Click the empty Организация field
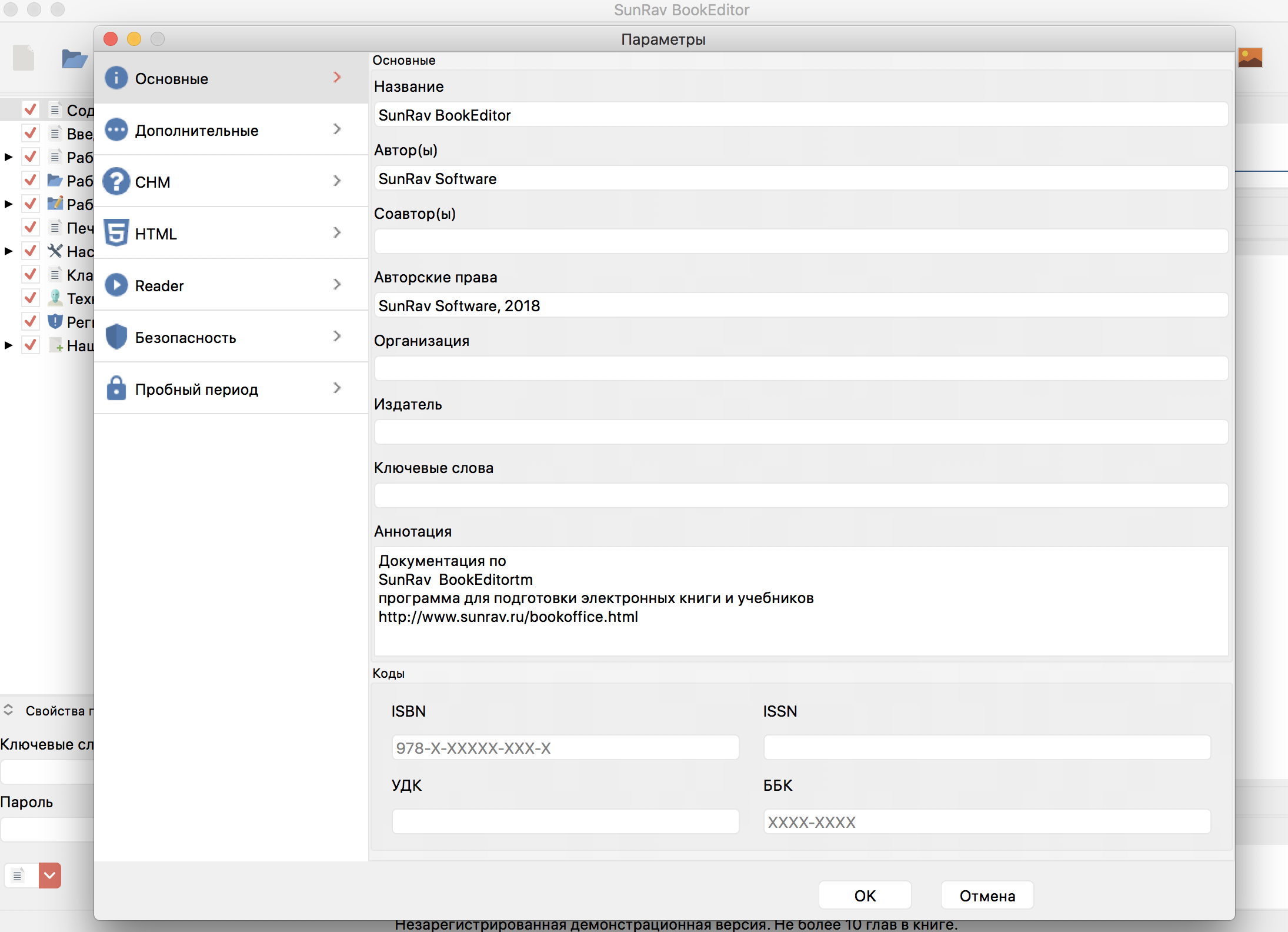Image resolution: width=1288 pixels, height=932 pixels. (x=801, y=369)
